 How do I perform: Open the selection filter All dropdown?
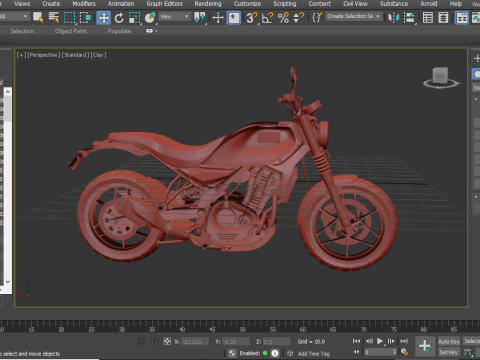[x=14, y=16]
